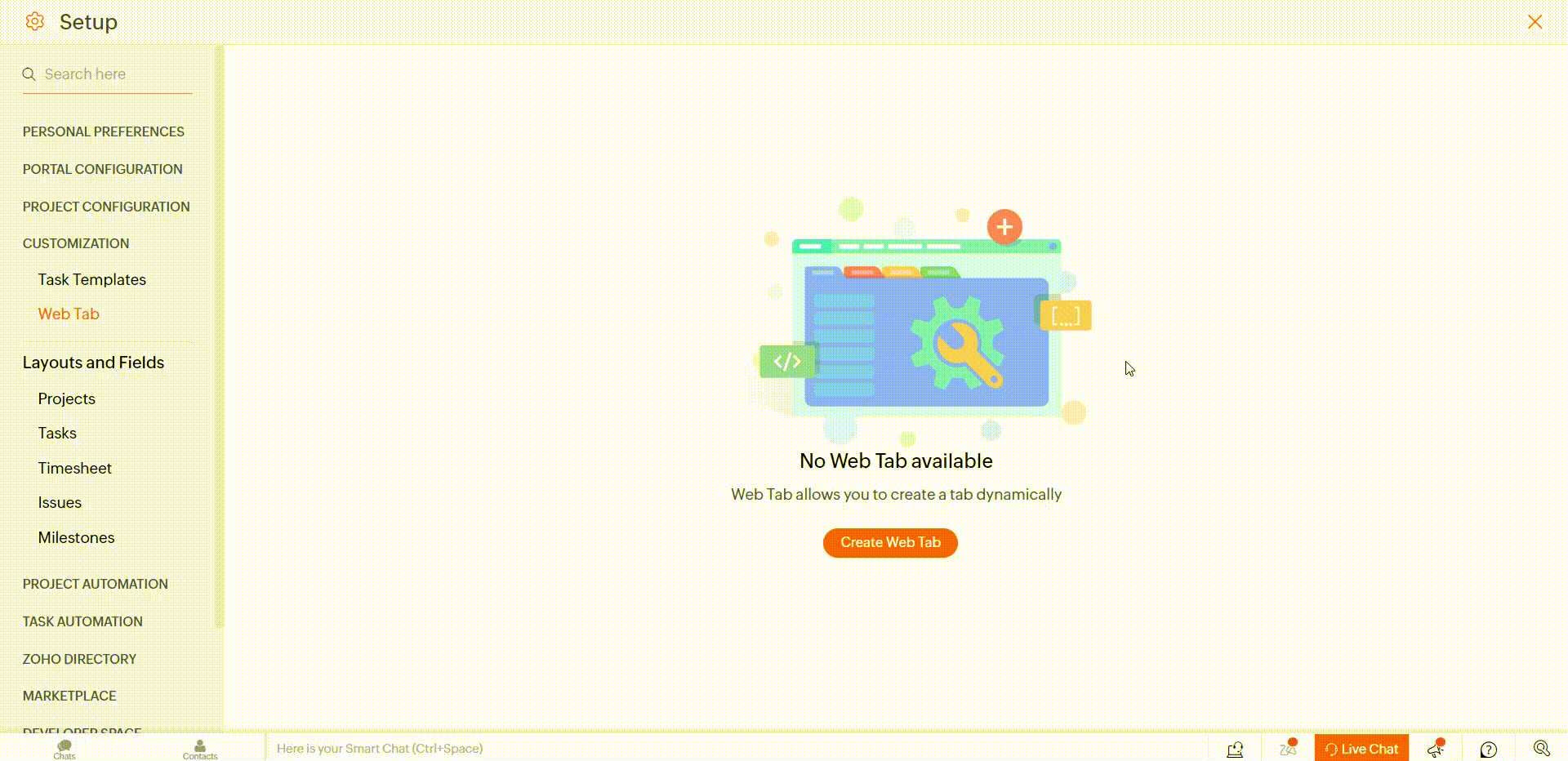1568x761 pixels.
Task: Start a Live Chat session
Action: pos(1361,748)
